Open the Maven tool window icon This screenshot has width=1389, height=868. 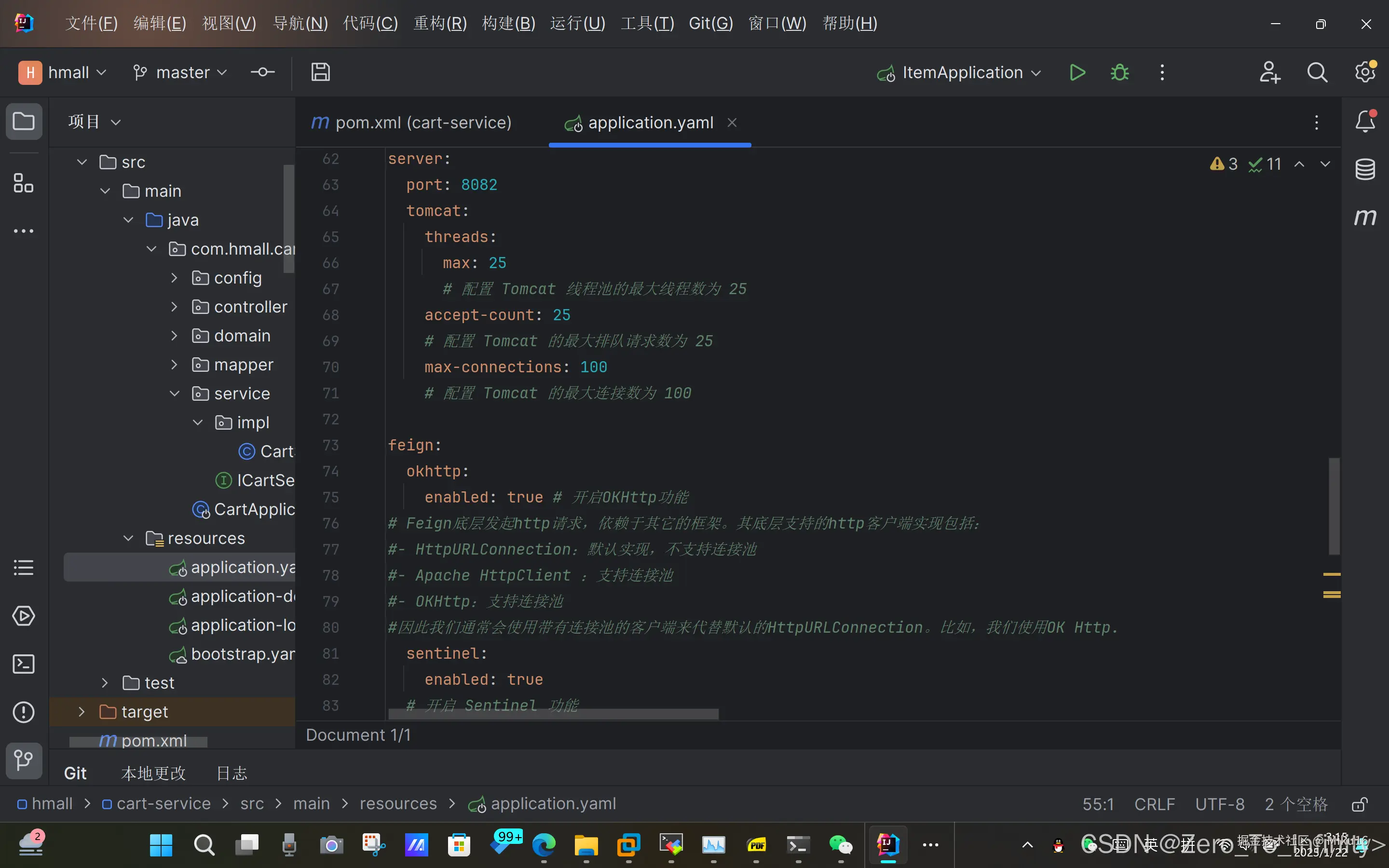pos(1365,217)
